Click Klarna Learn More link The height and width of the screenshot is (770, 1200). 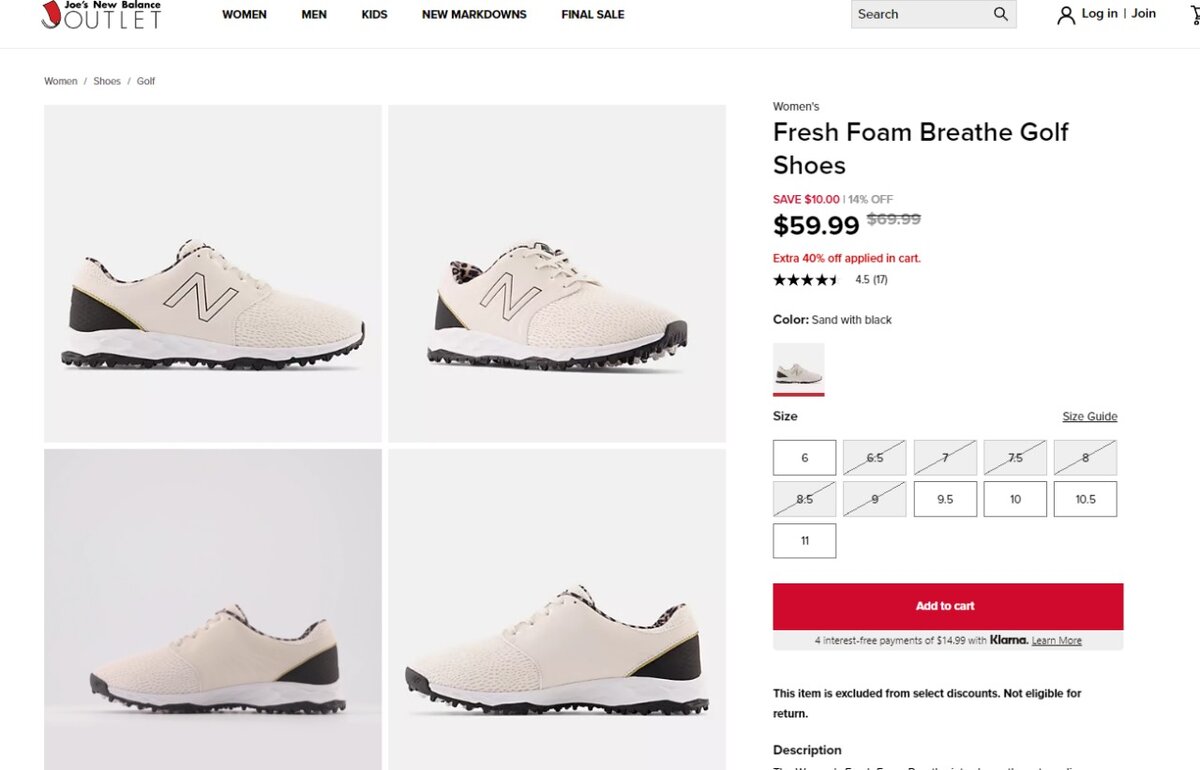[x=1056, y=641]
